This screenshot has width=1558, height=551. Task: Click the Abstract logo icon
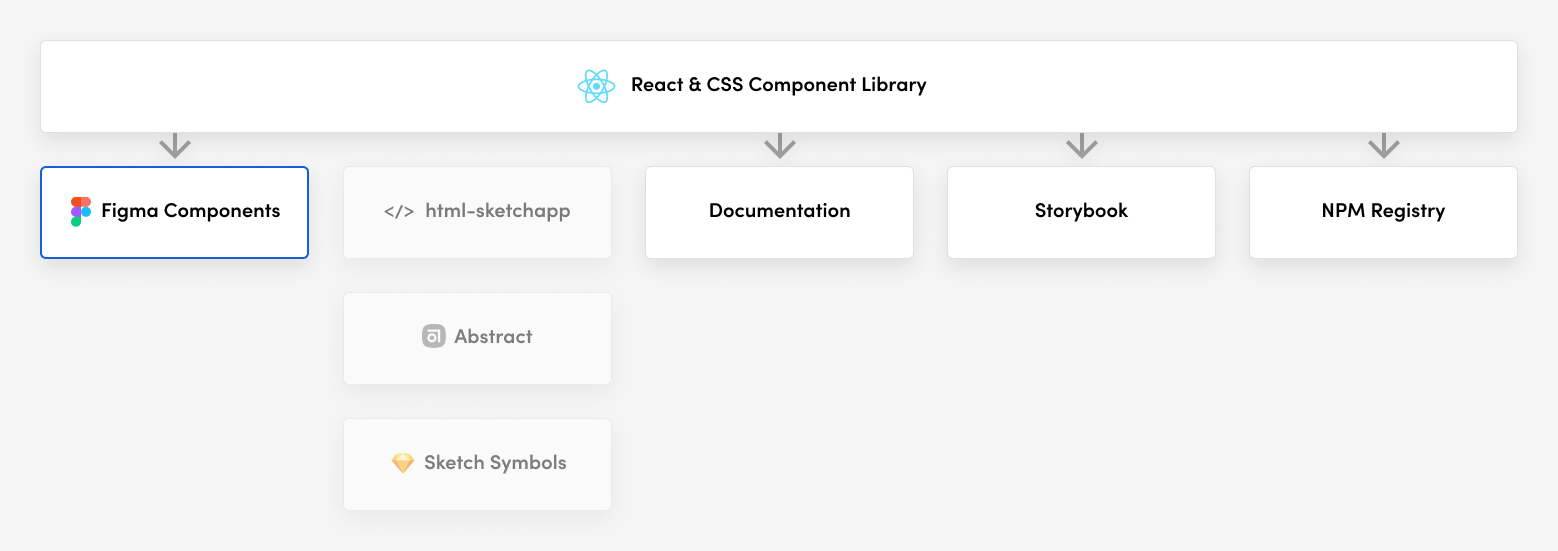pos(433,337)
